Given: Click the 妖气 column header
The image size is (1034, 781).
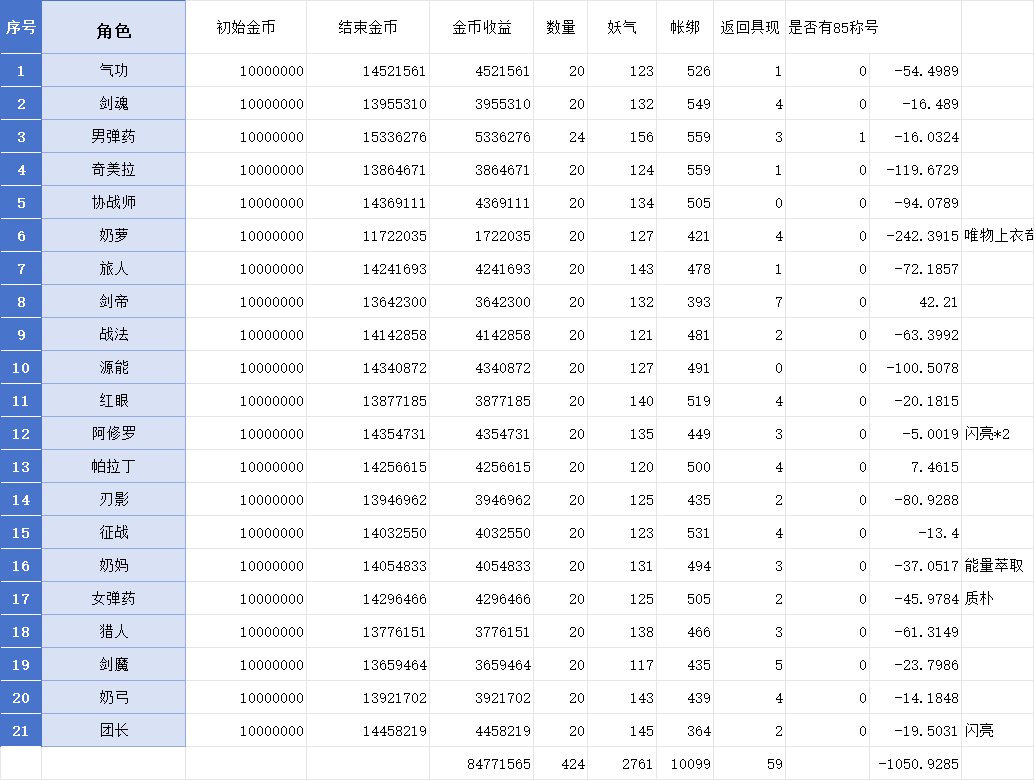Looking at the screenshot, I should pyautogui.click(x=622, y=27).
